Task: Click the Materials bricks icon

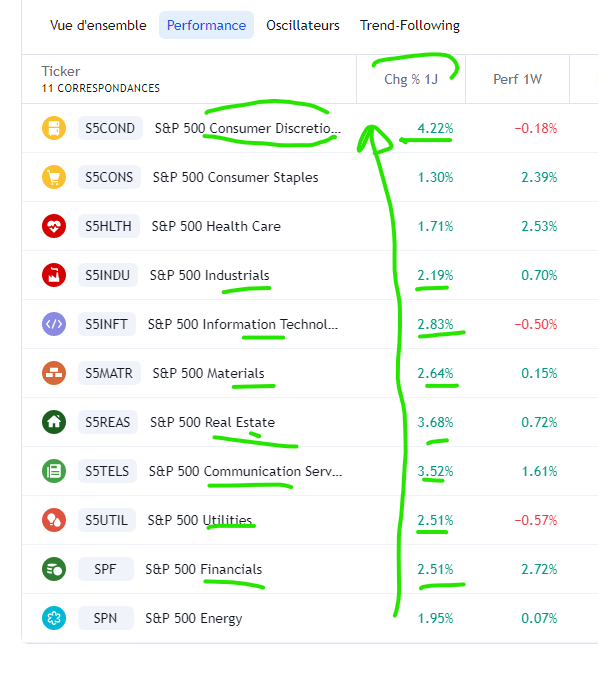Action: pos(54,373)
